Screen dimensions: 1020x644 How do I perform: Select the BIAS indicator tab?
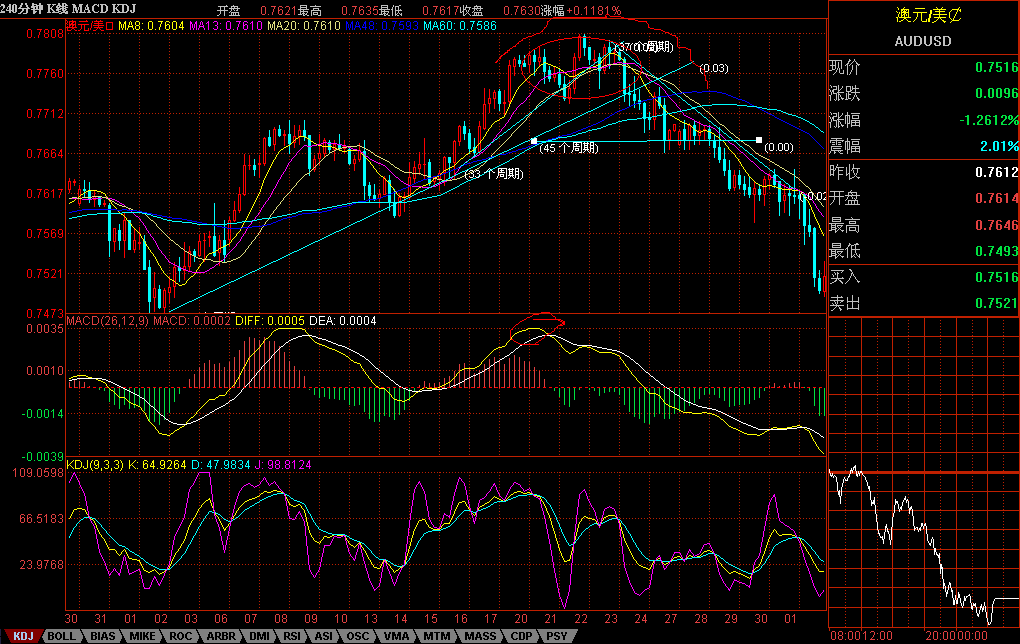(101, 636)
